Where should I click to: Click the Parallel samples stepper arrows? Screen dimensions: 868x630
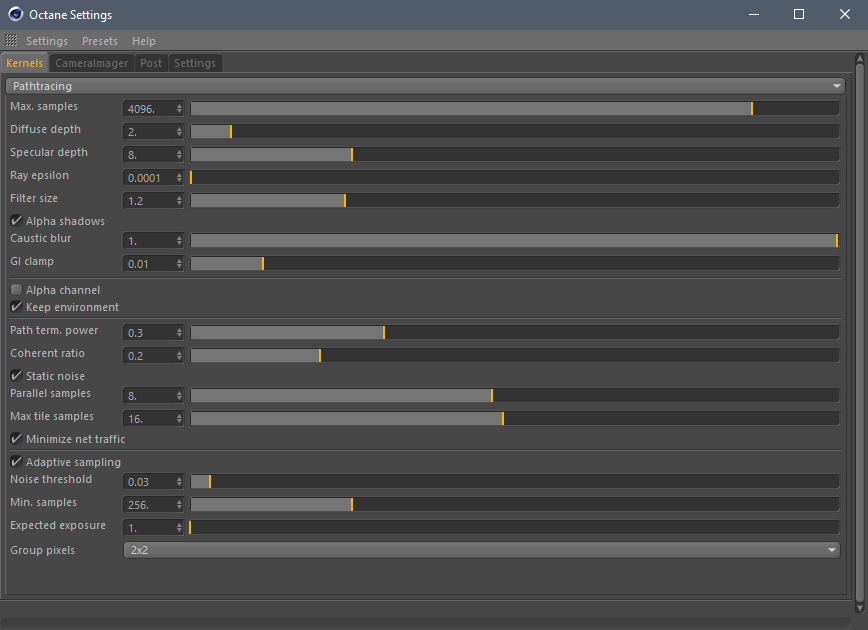tap(179, 395)
